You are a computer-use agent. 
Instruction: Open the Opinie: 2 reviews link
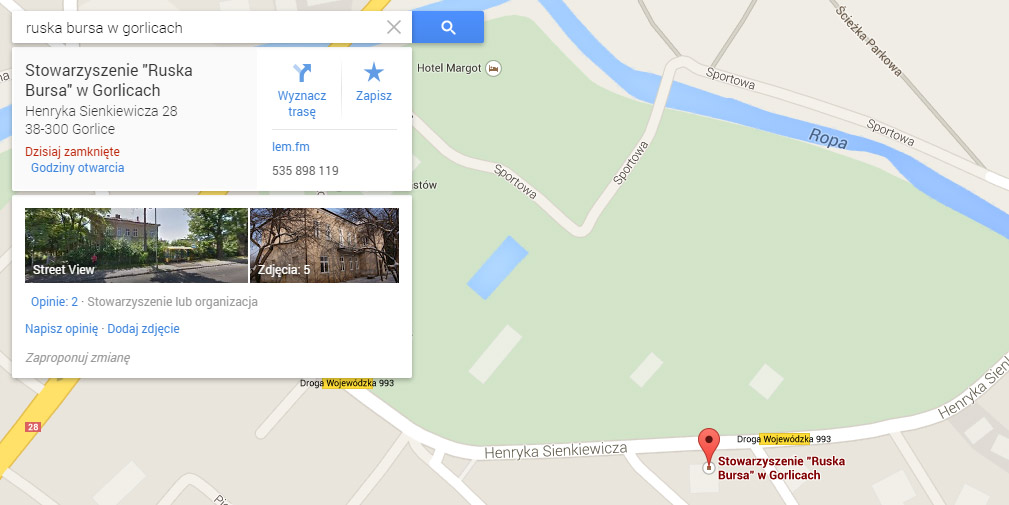tap(54, 302)
